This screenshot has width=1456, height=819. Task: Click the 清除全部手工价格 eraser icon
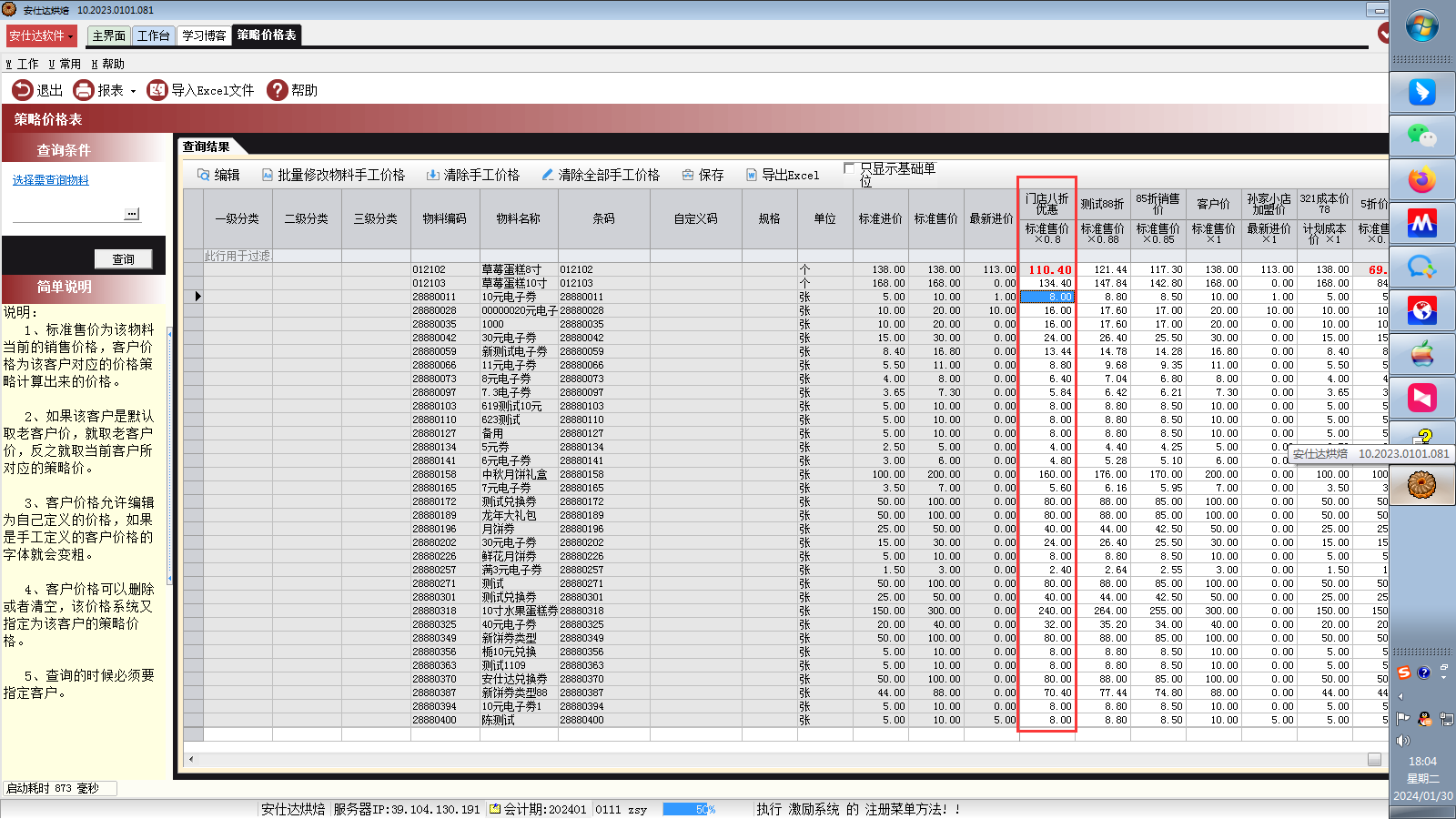[547, 175]
